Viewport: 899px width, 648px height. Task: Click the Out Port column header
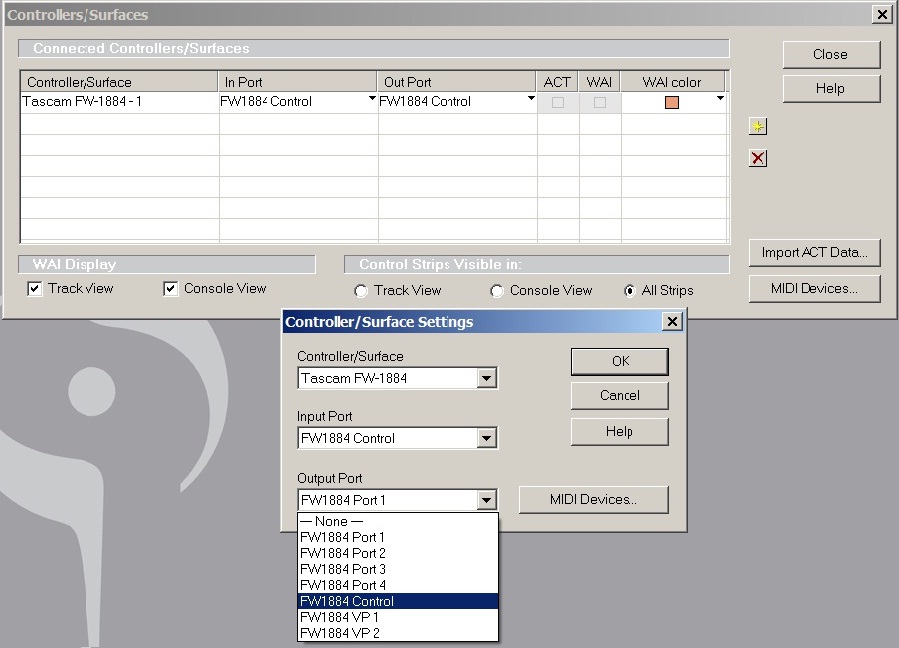tap(456, 82)
